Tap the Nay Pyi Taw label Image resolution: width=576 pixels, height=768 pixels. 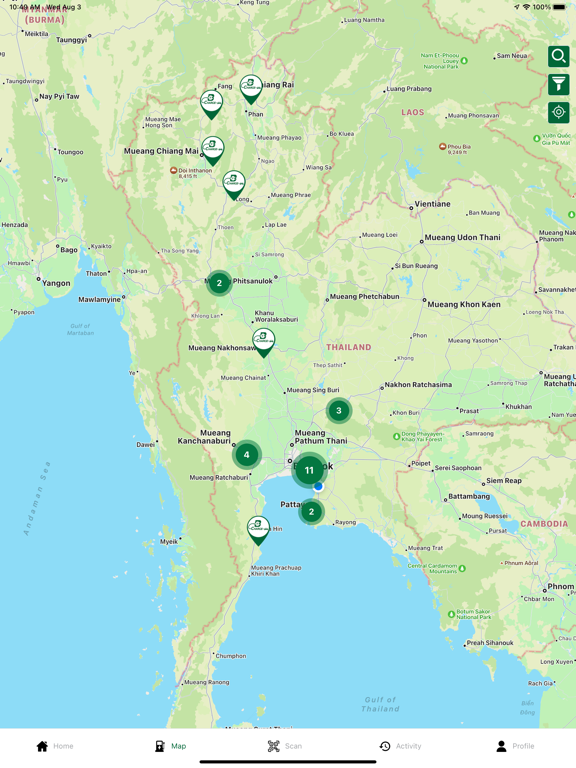pyautogui.click(x=59, y=96)
